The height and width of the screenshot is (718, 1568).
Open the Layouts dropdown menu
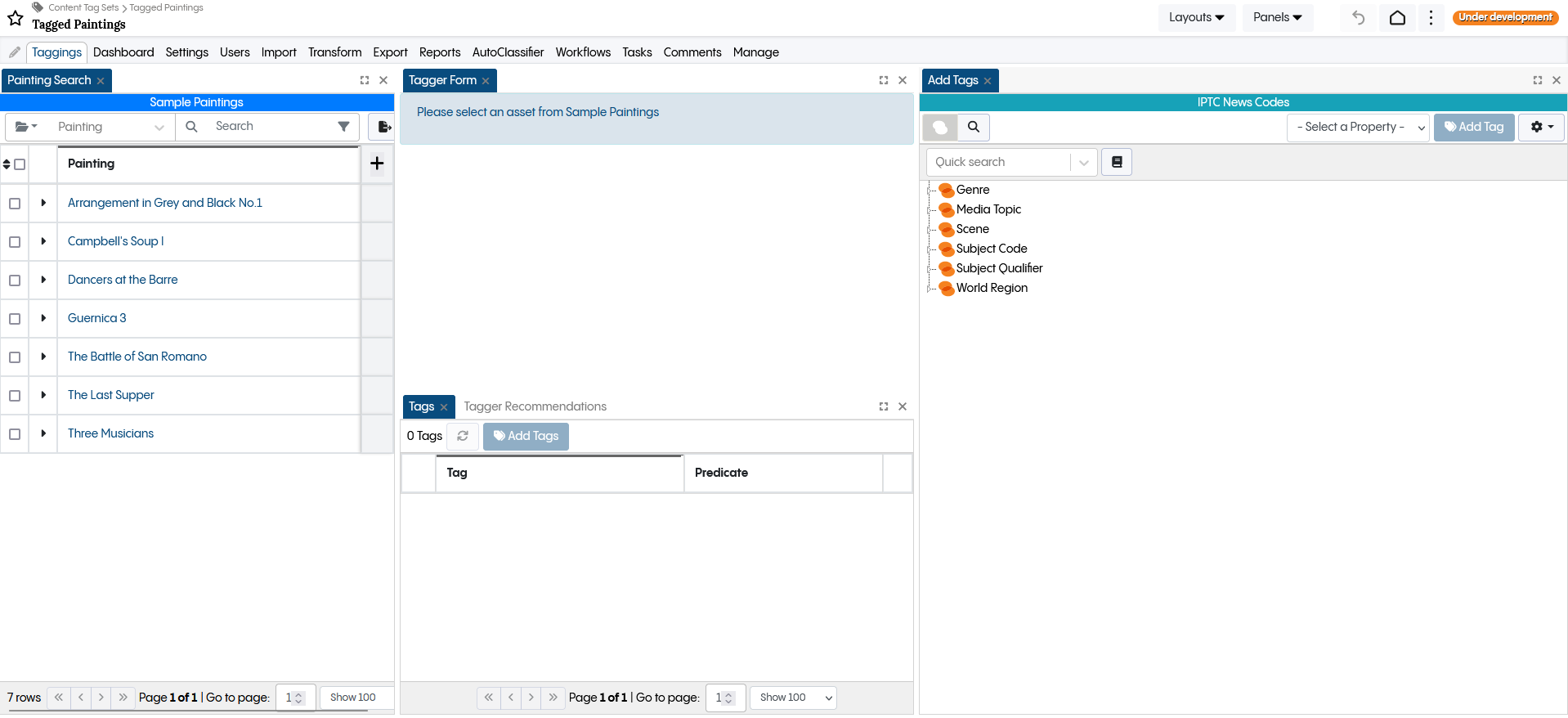[x=1196, y=17]
